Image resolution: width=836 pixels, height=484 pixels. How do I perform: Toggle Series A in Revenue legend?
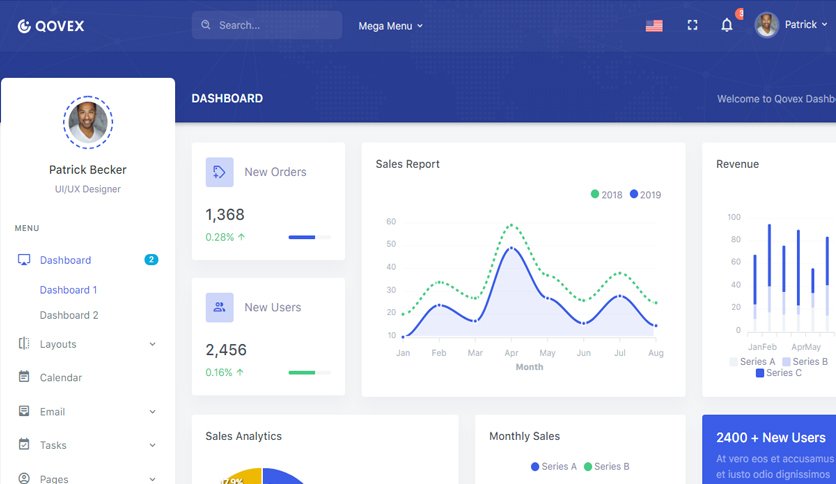752,361
